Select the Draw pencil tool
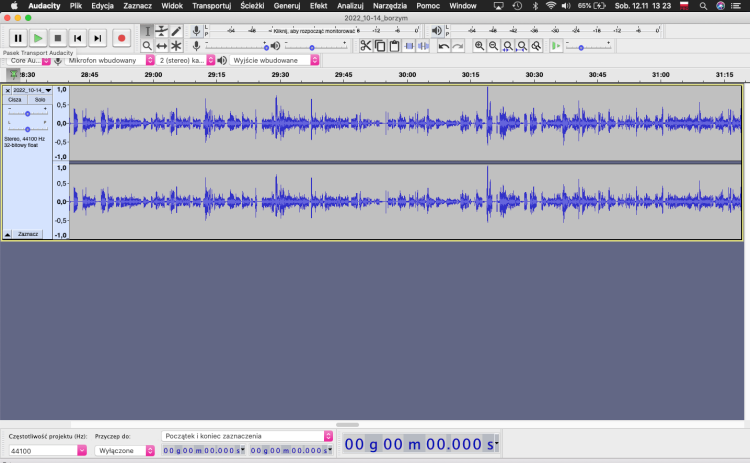 176,31
